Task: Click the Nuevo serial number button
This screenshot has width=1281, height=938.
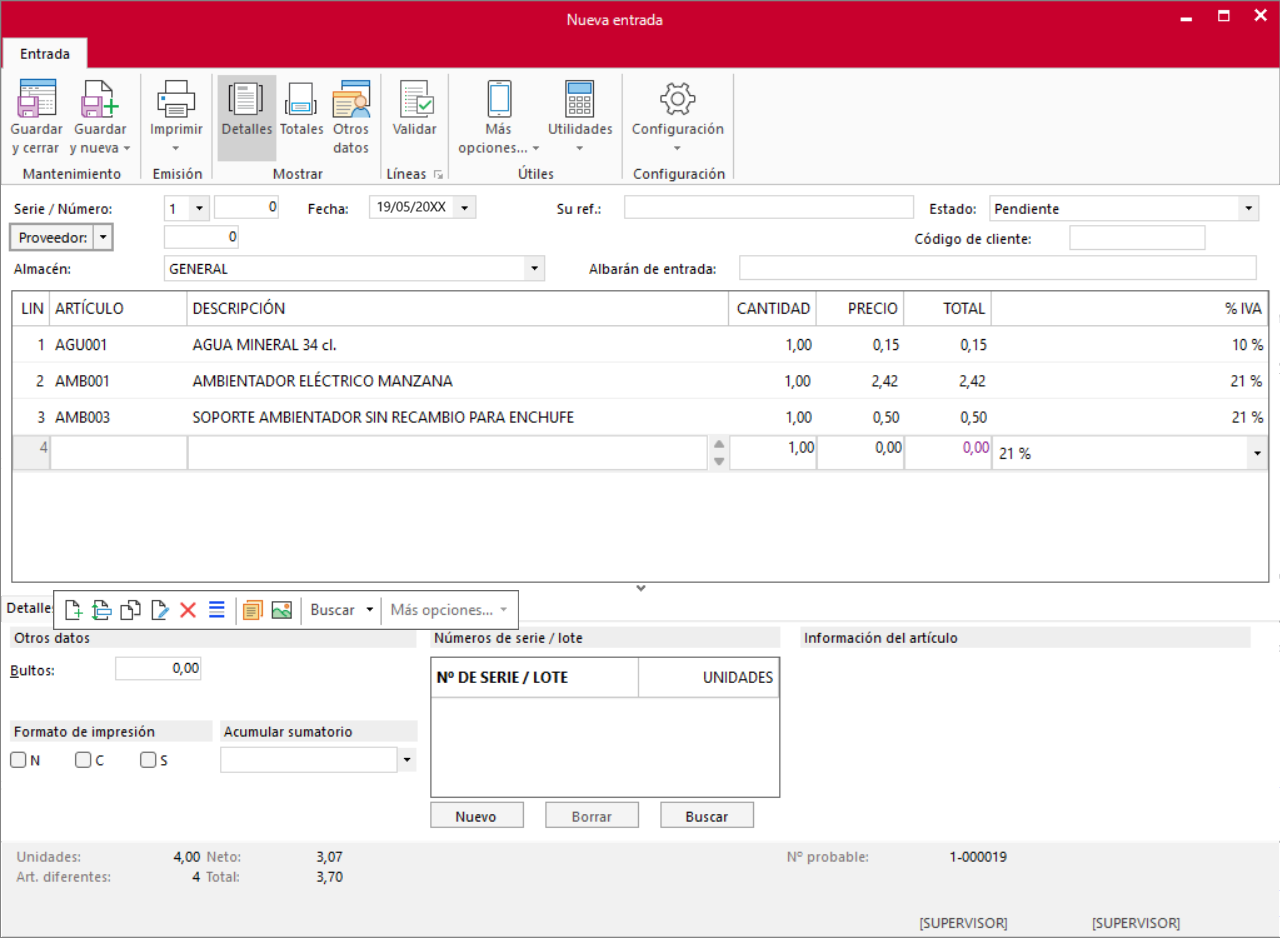Action: click(x=476, y=816)
